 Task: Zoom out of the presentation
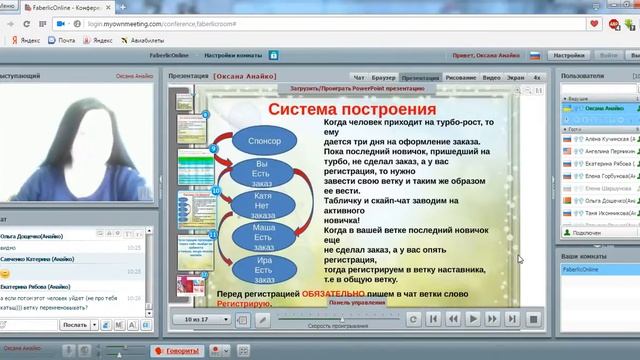click(x=528, y=91)
